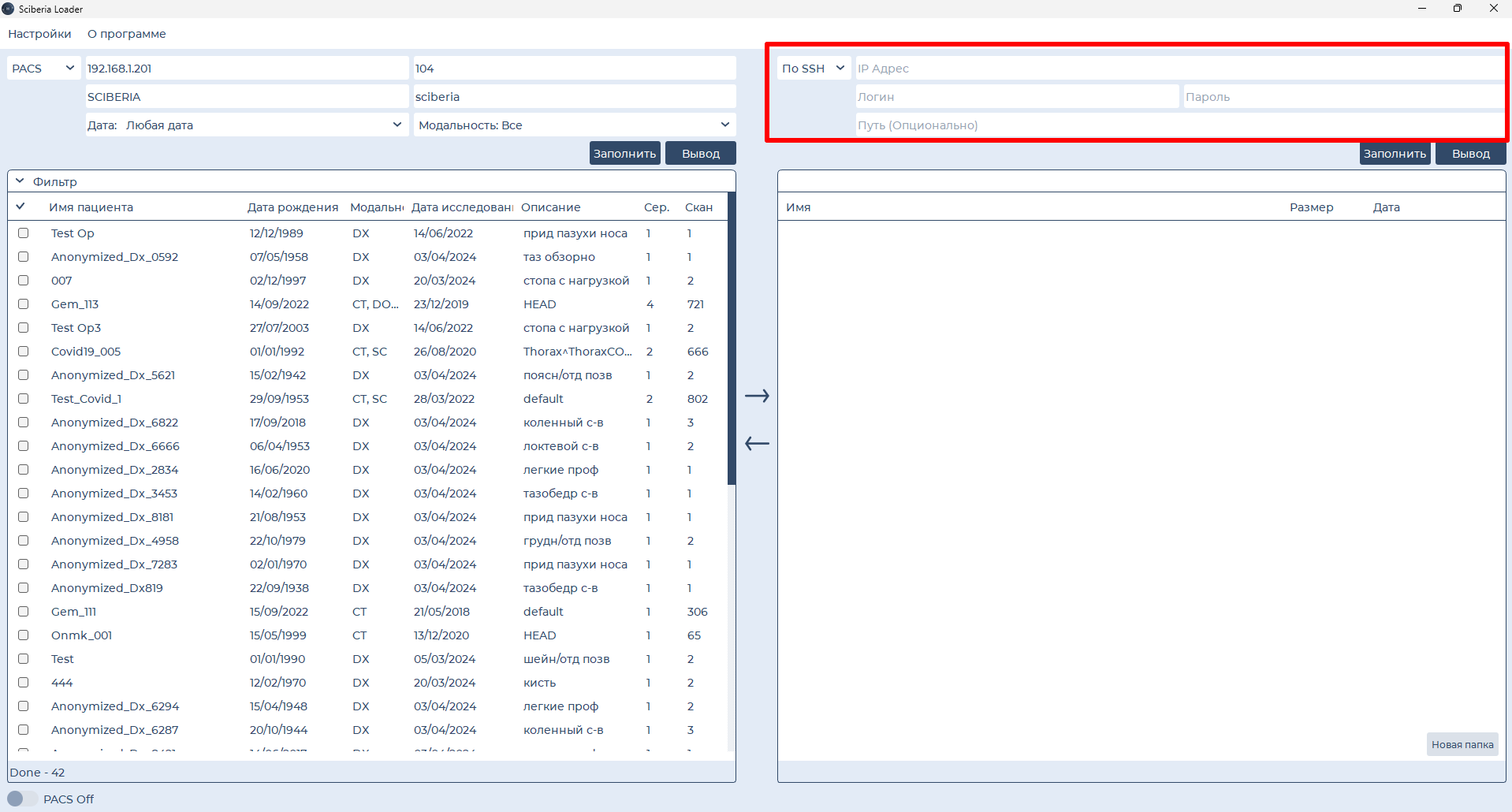
Task: Click the Сер. column header
Action: [x=657, y=207]
